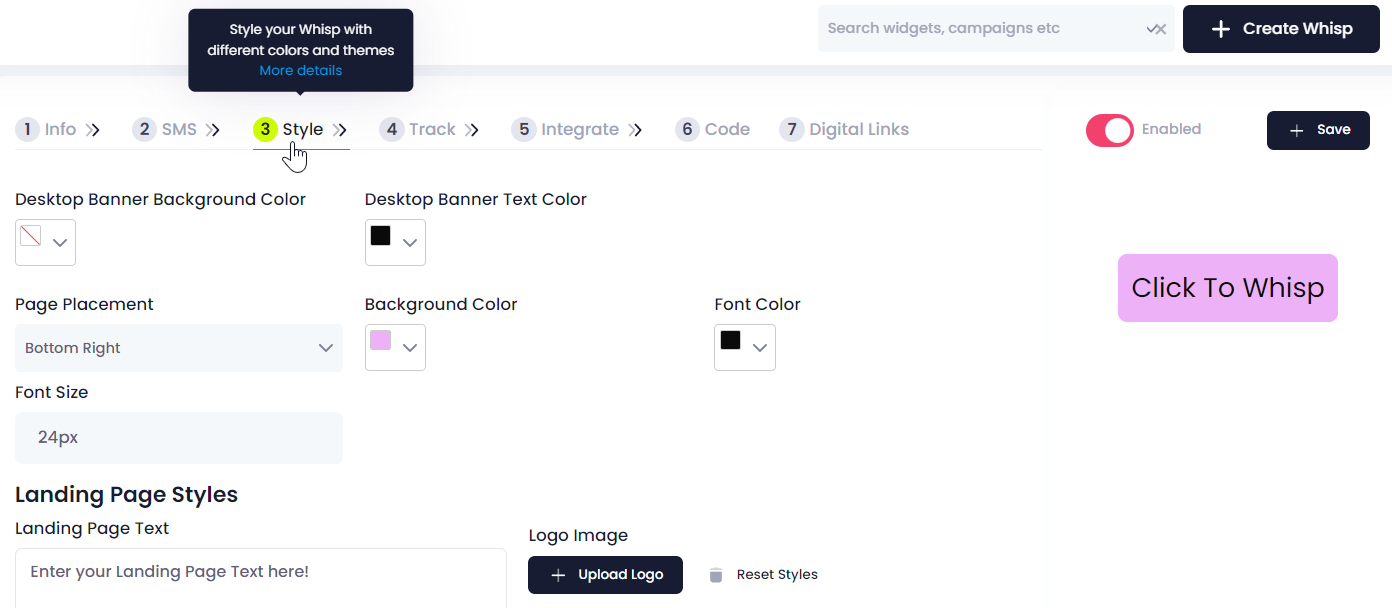The width and height of the screenshot is (1392, 608).
Task: Click the double-arrow after SMS
Action: pos(212,130)
